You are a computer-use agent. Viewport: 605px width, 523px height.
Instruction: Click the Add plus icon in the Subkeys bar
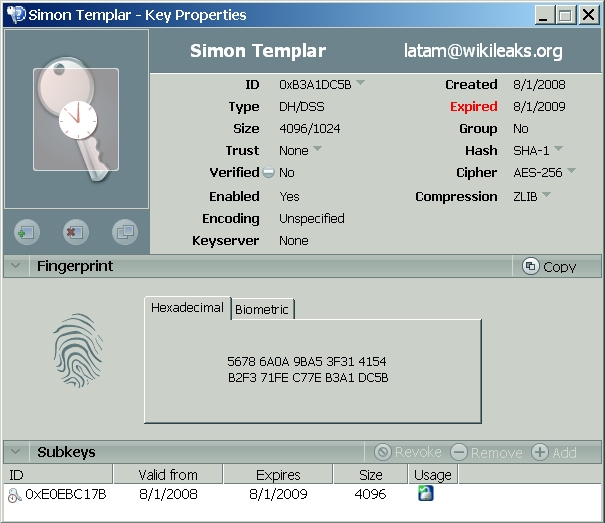pyautogui.click(x=540, y=452)
